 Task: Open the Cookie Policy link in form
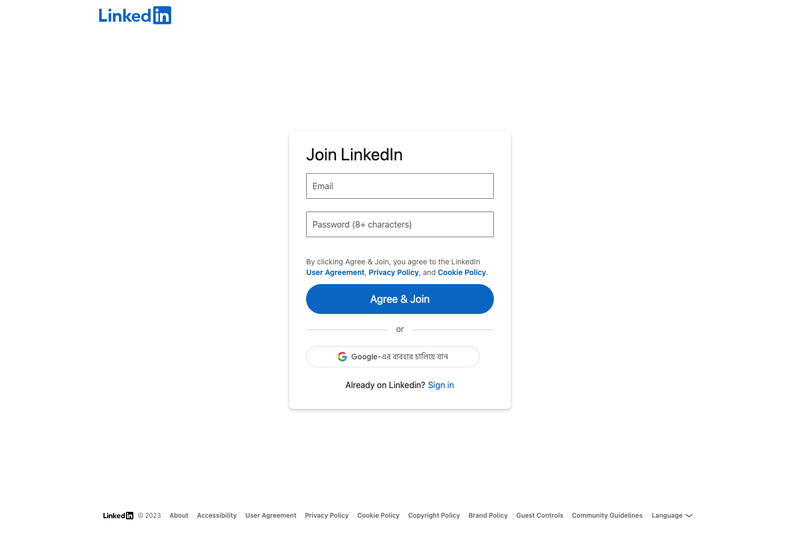pos(462,272)
